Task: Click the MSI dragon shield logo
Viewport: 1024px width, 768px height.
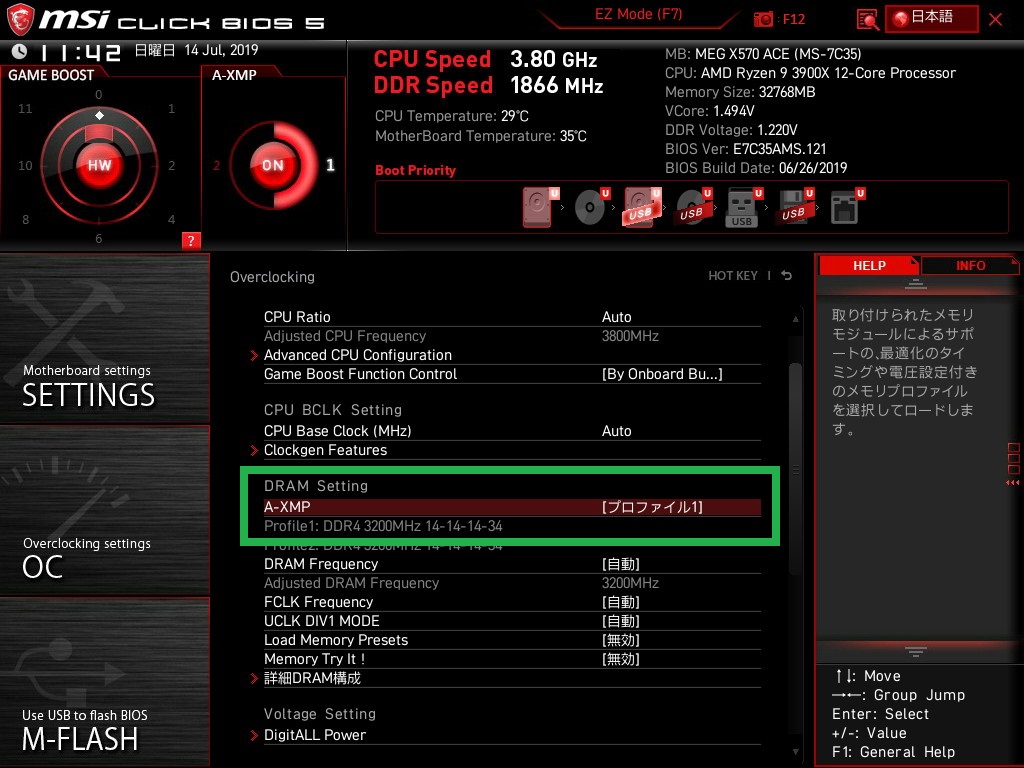Action: point(20,19)
